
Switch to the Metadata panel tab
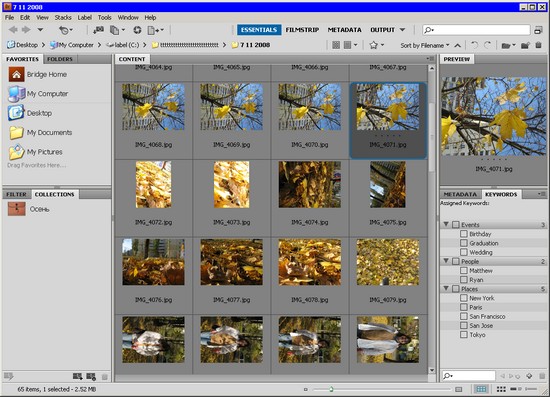[460, 194]
